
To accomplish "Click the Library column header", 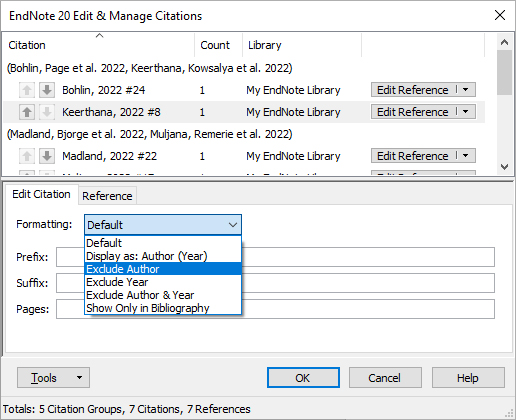I will (x=302, y=45).
